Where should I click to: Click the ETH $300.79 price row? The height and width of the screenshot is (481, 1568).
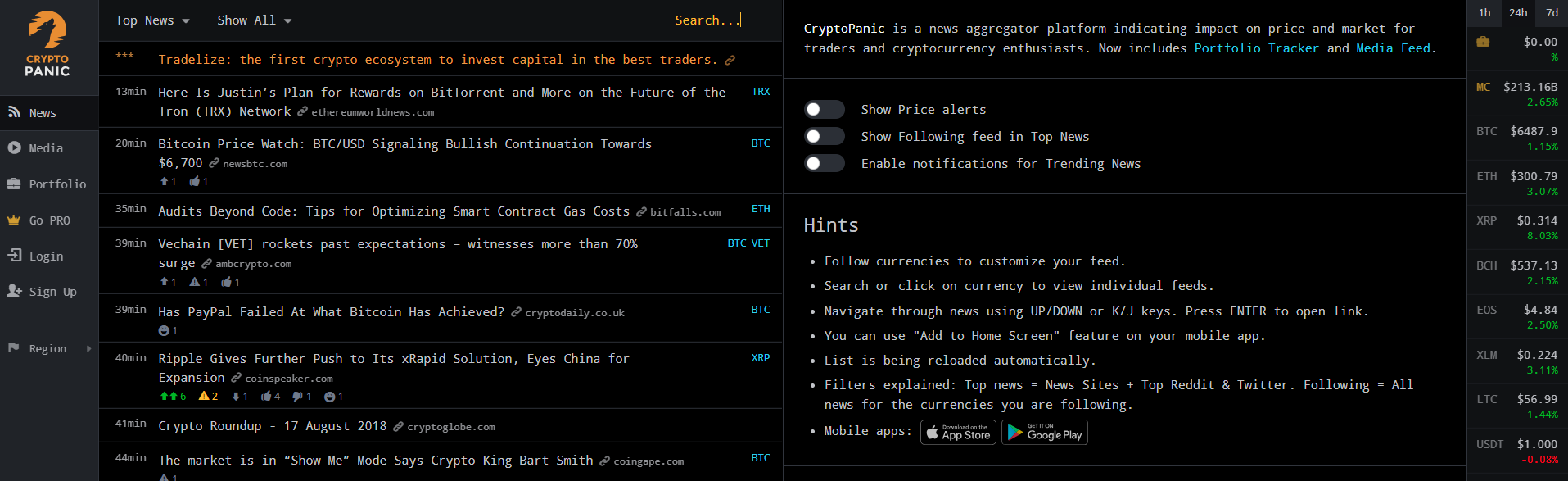coord(1517,184)
